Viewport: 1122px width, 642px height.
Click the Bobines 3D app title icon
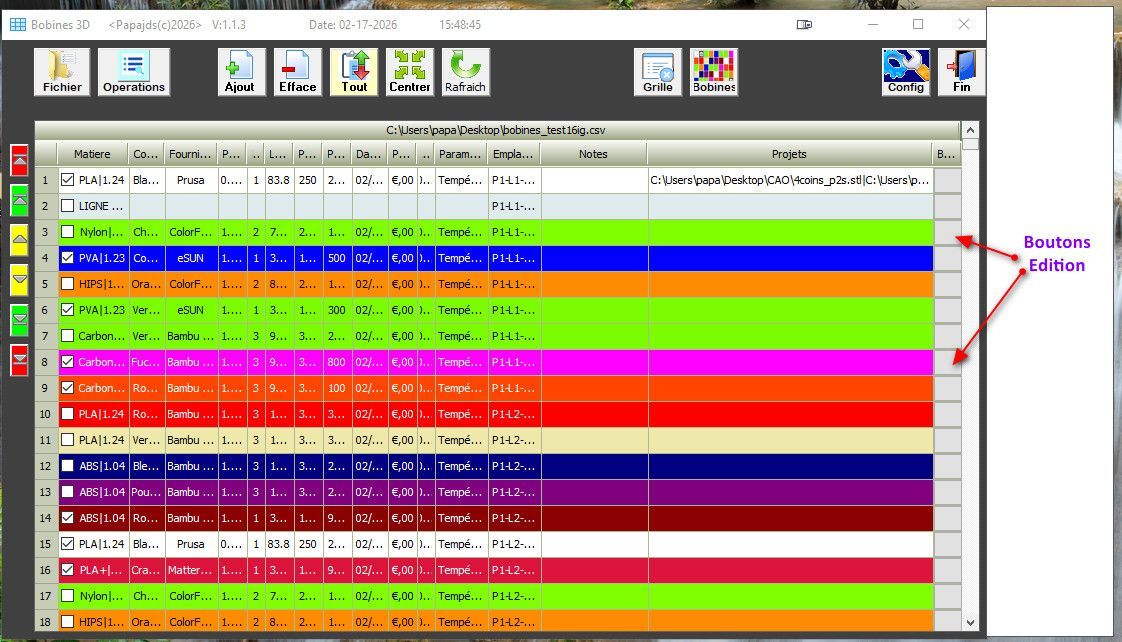[18, 24]
